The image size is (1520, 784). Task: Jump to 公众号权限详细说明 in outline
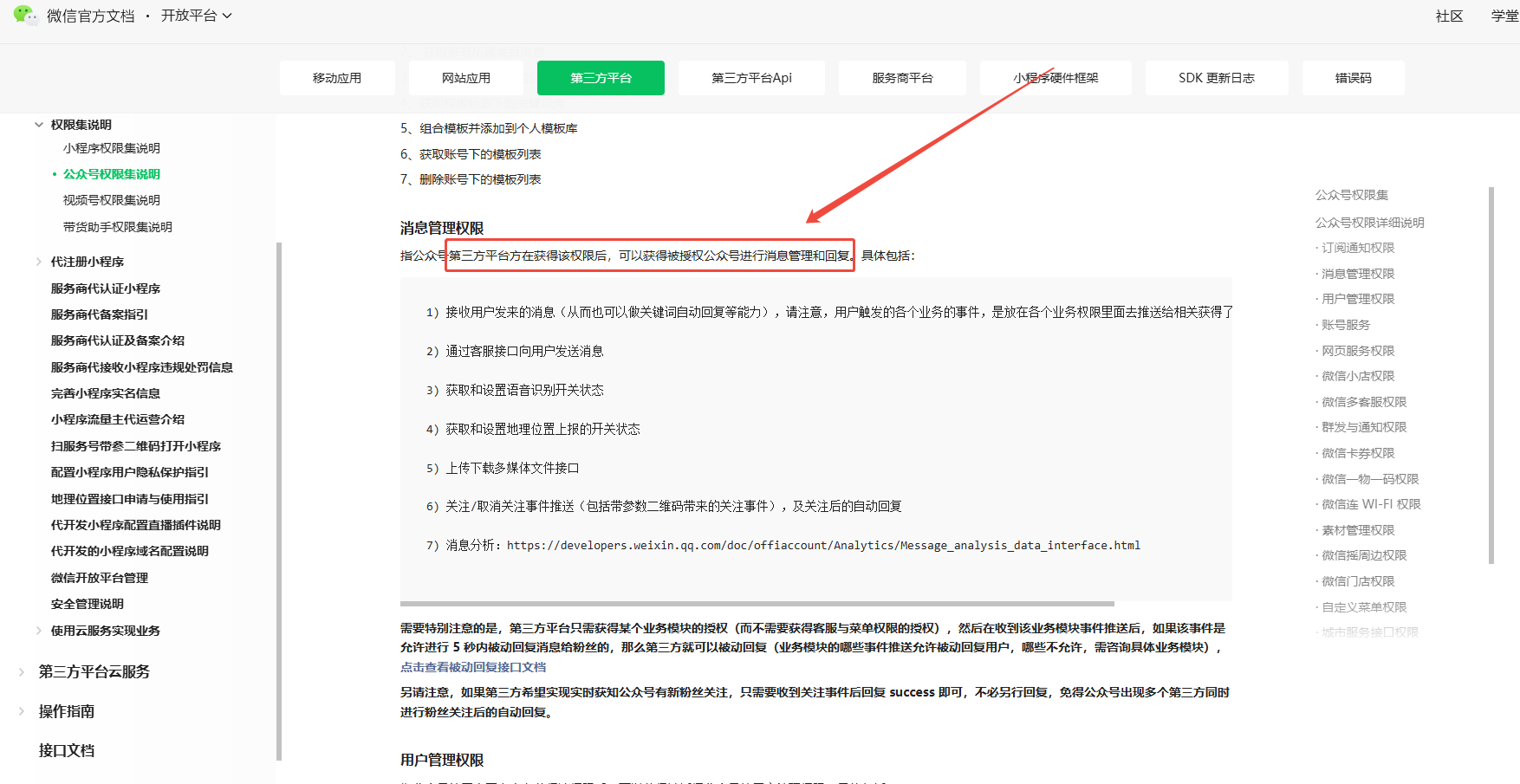click(x=1370, y=223)
